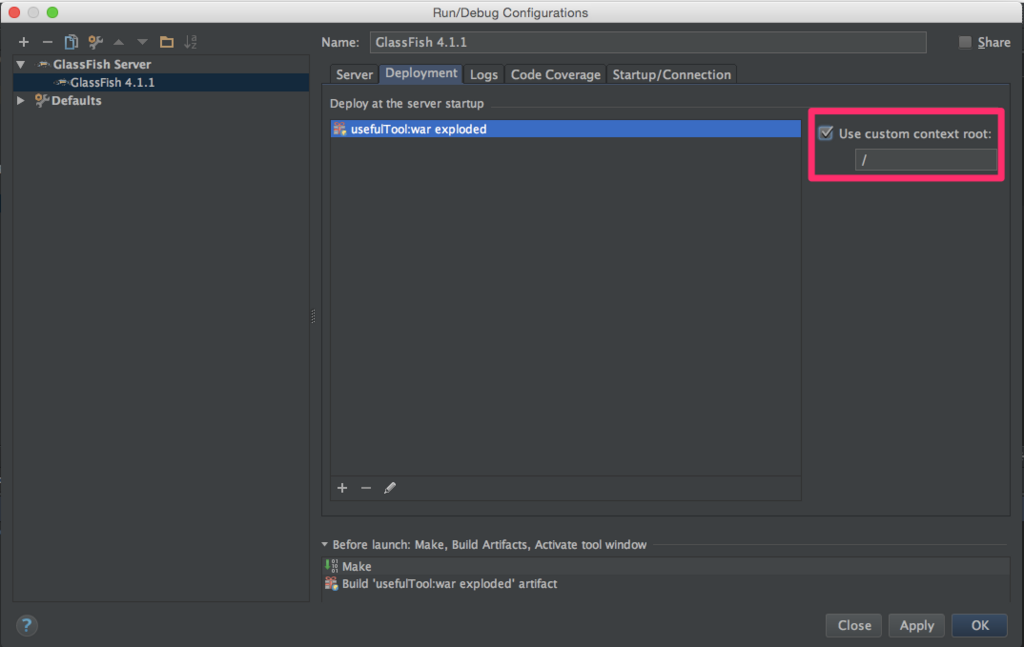
Task: Open the edit defaults wrench icon
Action: click(x=95, y=42)
